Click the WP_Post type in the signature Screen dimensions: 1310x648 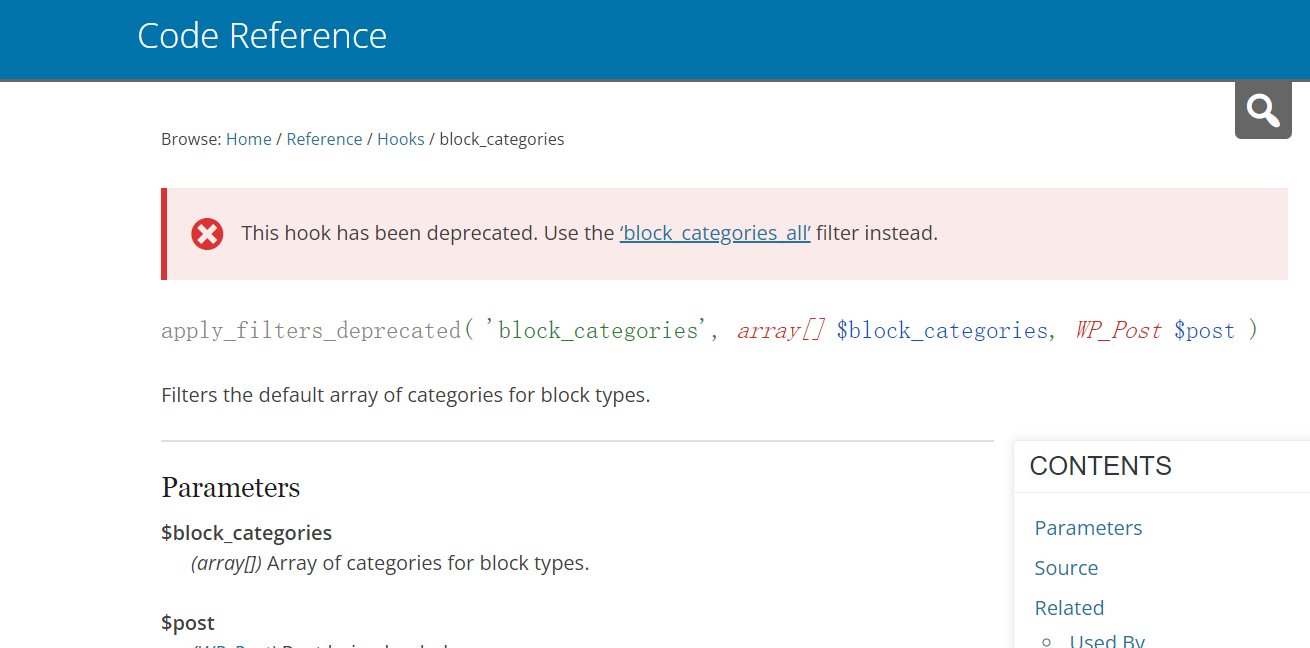point(1118,331)
